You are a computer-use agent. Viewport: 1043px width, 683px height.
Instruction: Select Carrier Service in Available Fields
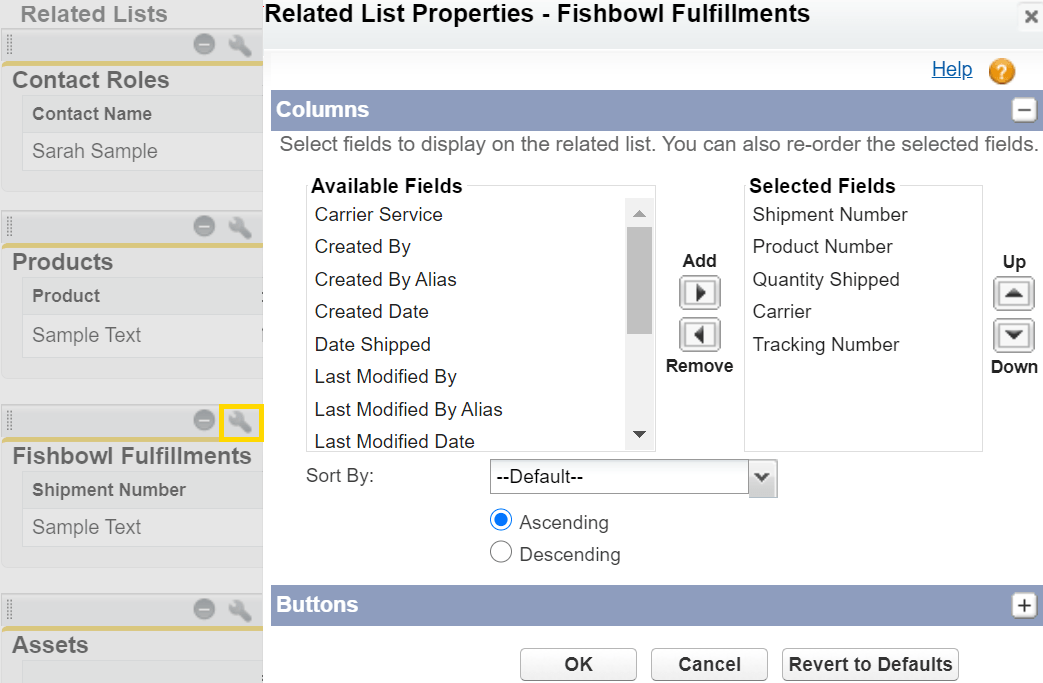coord(378,214)
